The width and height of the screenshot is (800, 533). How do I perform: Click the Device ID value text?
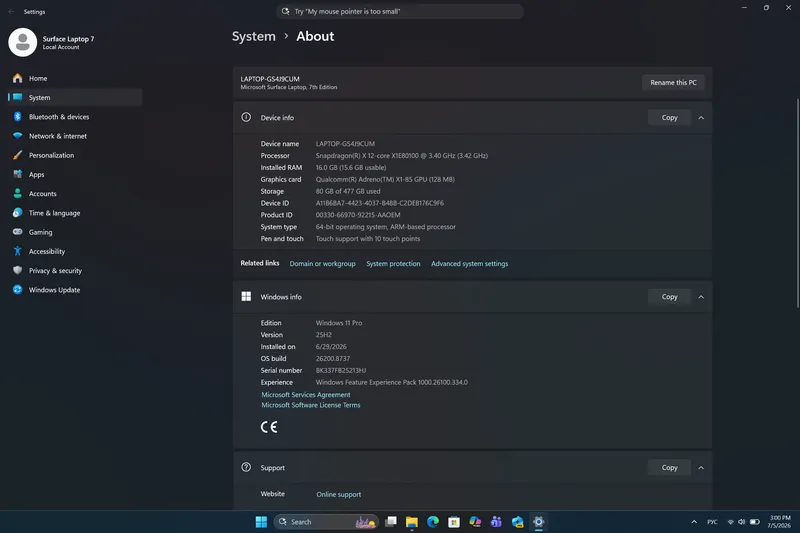380,203
